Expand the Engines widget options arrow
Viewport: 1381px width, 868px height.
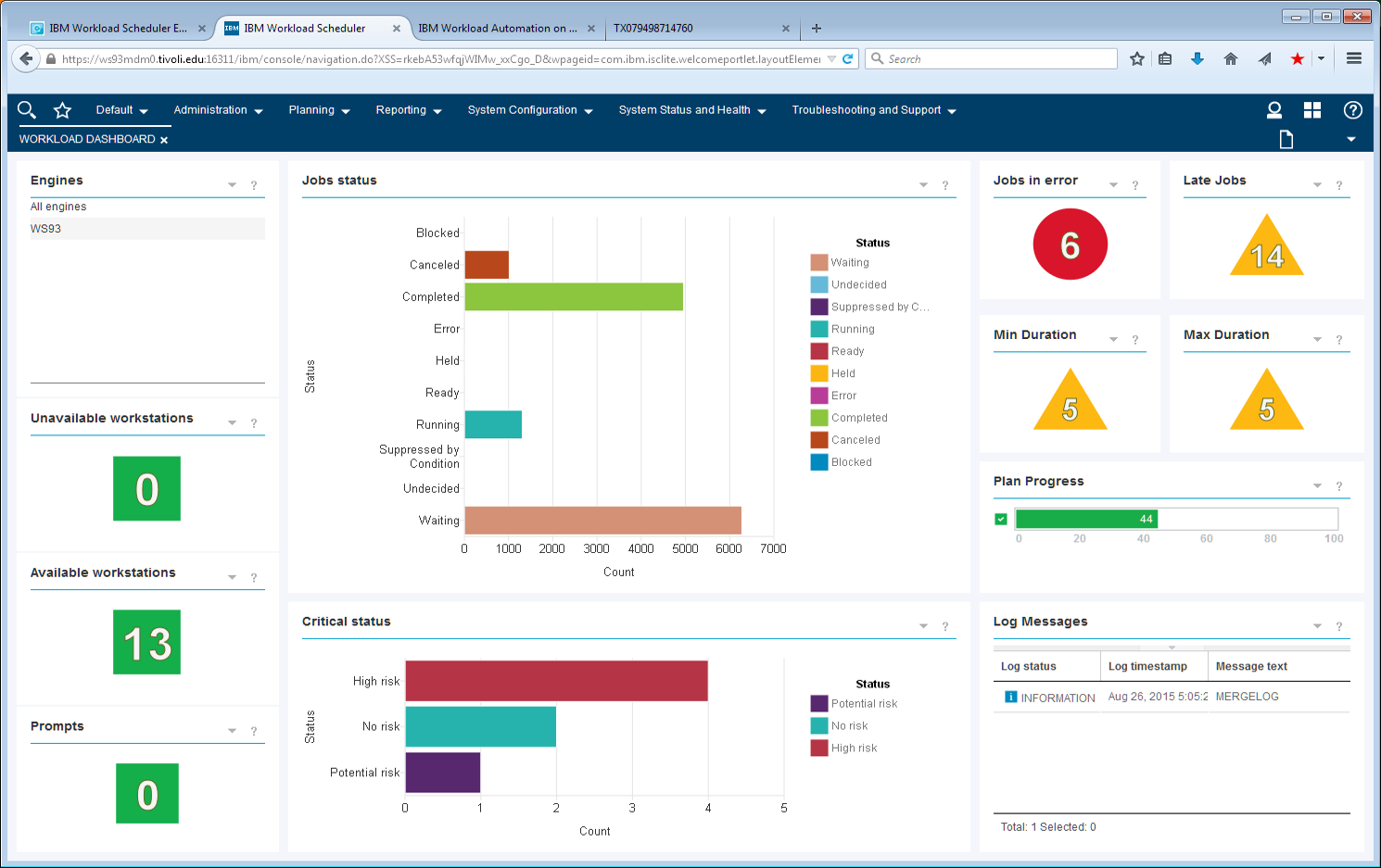coord(232,185)
